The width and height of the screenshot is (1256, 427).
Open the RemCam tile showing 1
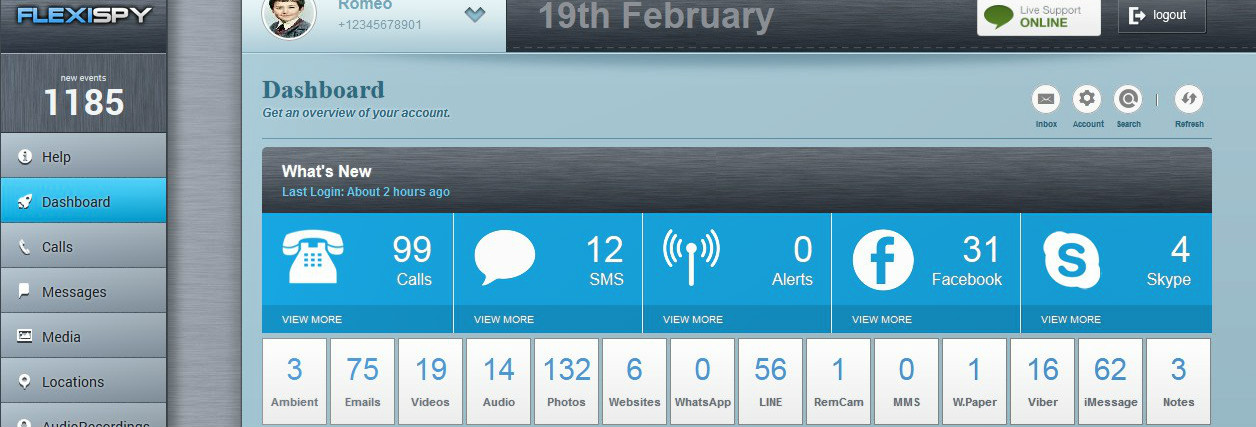coord(838,381)
